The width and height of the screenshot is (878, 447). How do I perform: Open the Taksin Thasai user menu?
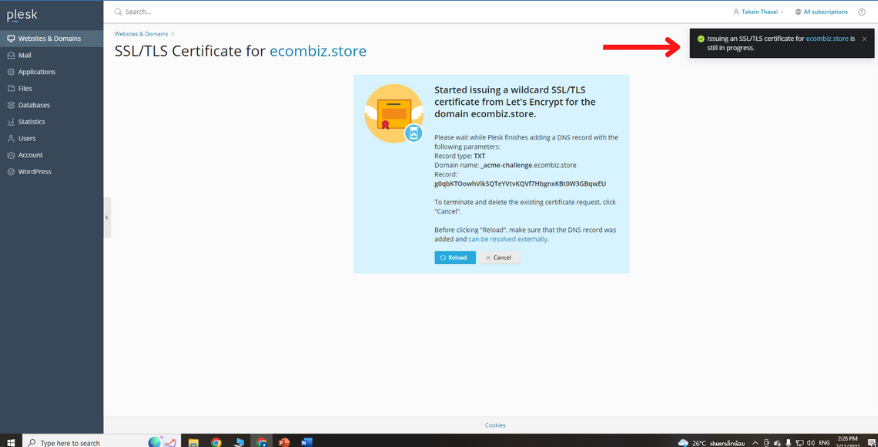coord(758,12)
